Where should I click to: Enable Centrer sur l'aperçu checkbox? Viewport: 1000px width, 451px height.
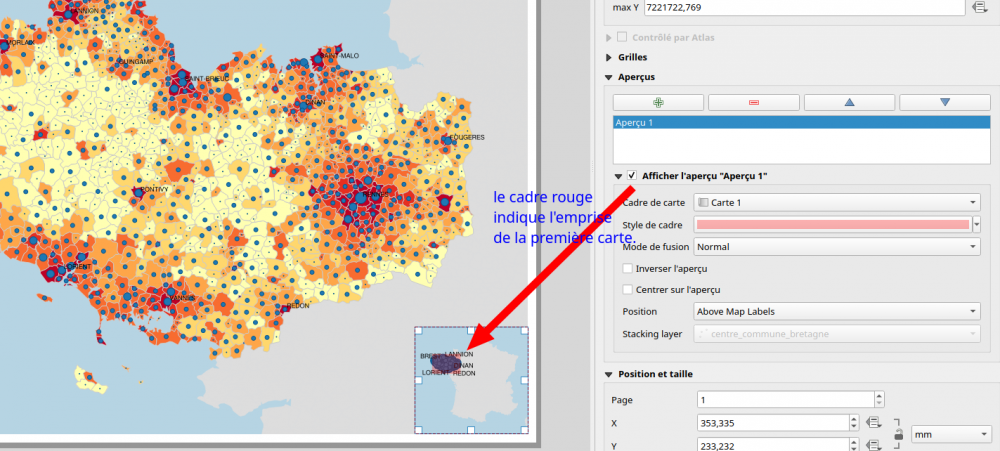(628, 289)
